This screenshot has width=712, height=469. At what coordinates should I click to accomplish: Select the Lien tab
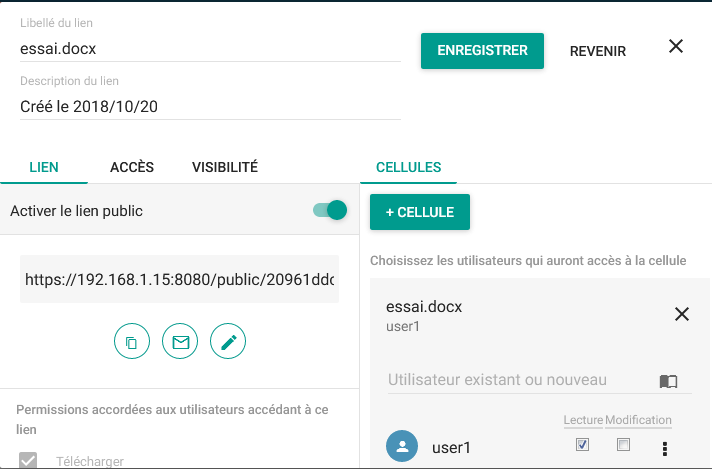pyautogui.click(x=44, y=167)
